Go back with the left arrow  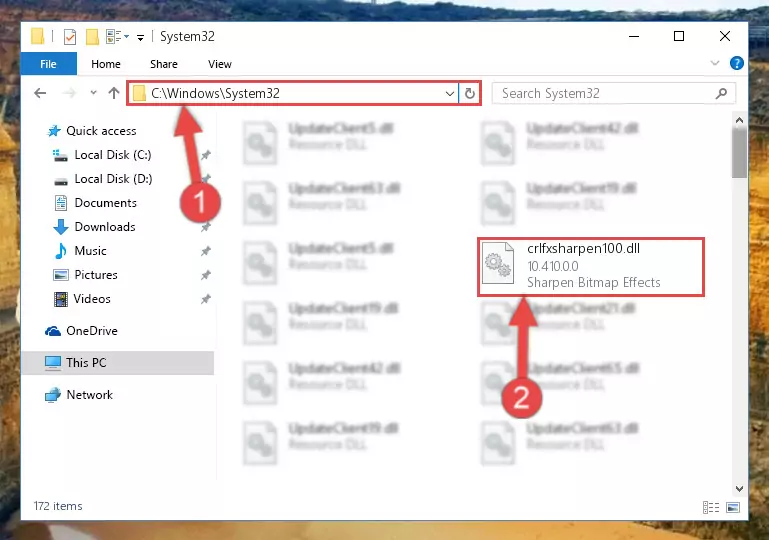(40, 93)
